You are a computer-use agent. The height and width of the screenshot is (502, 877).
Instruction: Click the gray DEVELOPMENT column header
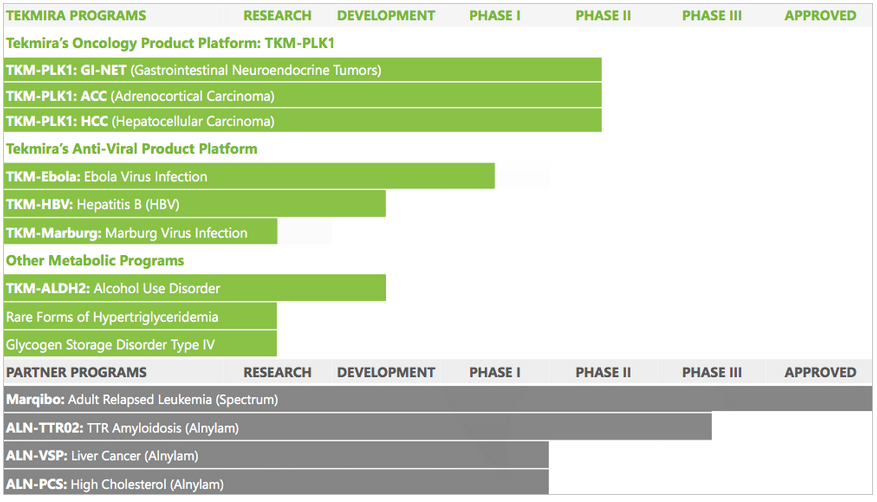click(x=386, y=372)
